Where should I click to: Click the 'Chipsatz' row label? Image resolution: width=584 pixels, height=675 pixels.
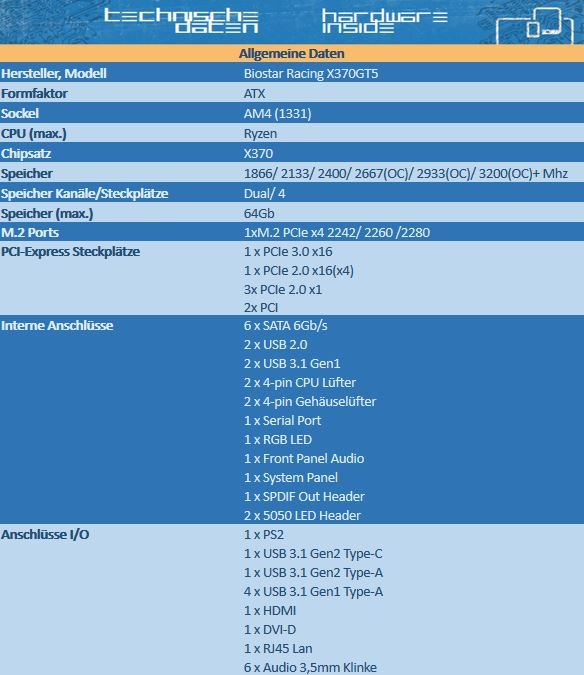(26, 154)
